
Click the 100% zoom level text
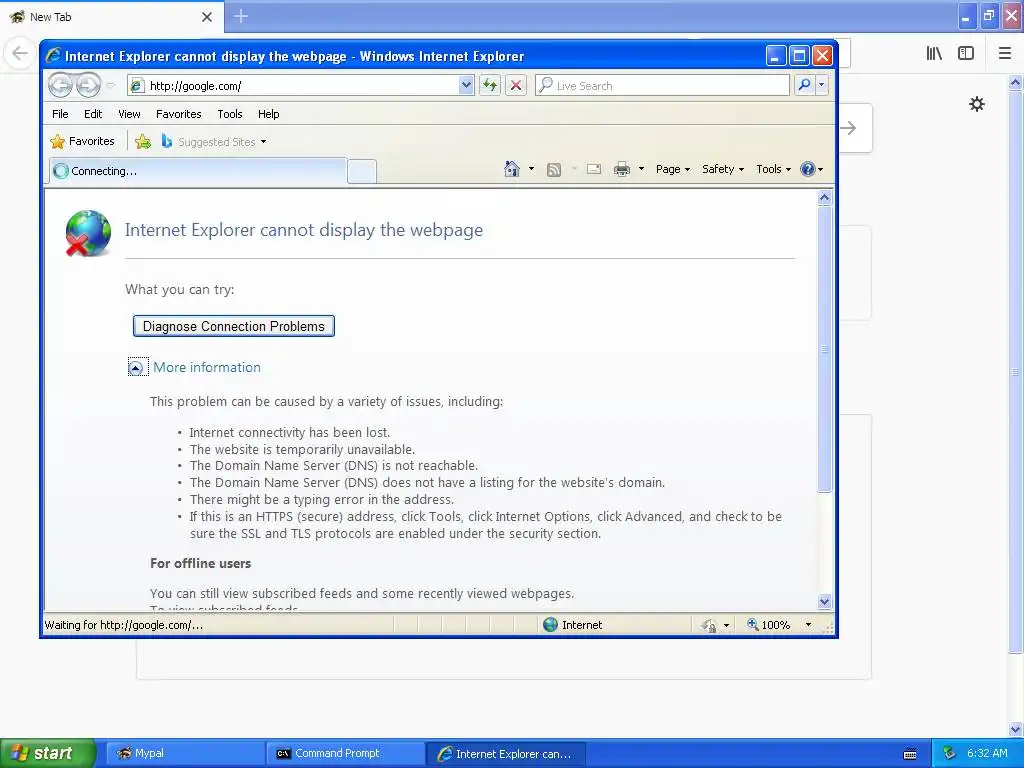776,625
